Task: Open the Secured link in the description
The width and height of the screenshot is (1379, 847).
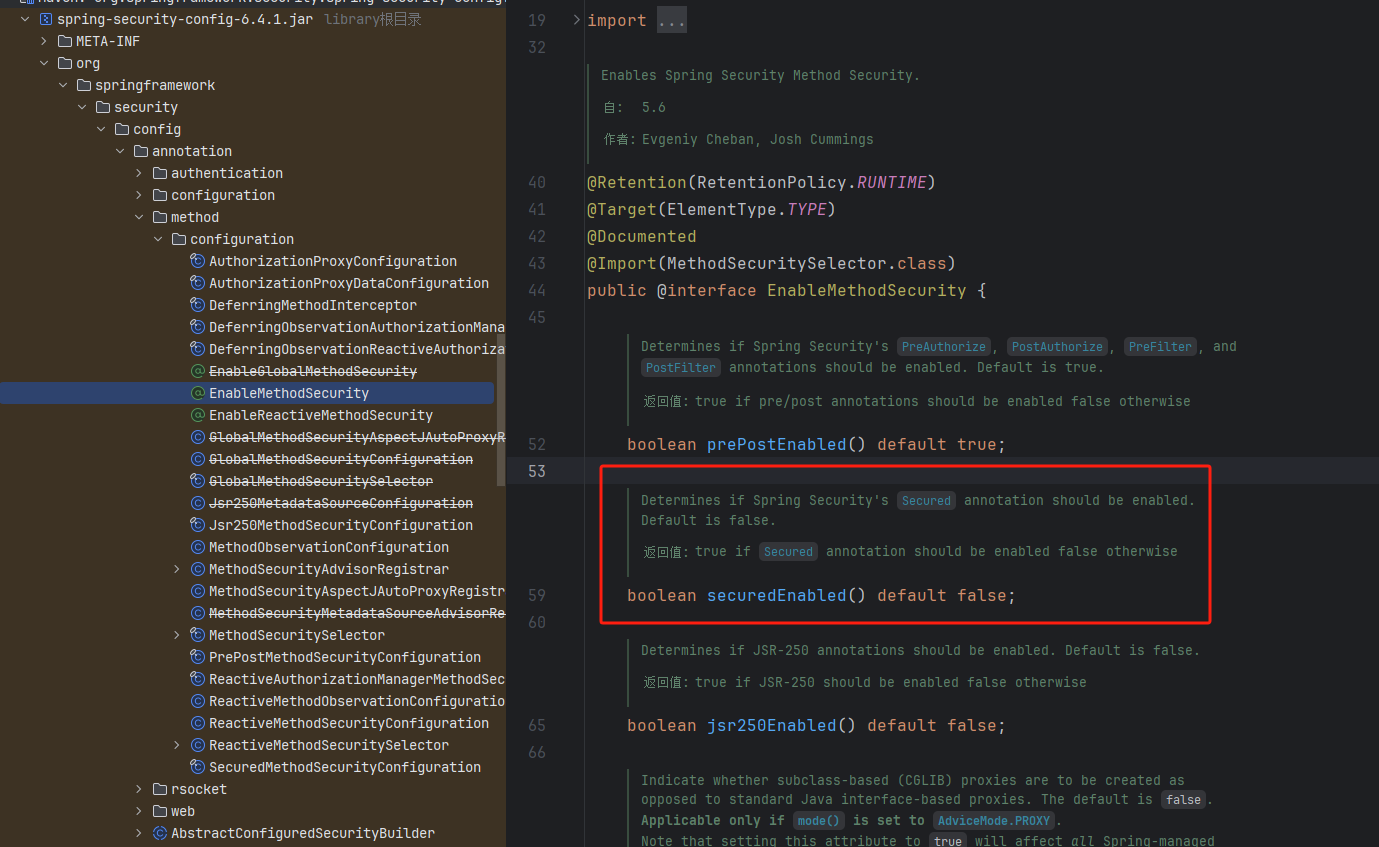Action: (x=926, y=500)
